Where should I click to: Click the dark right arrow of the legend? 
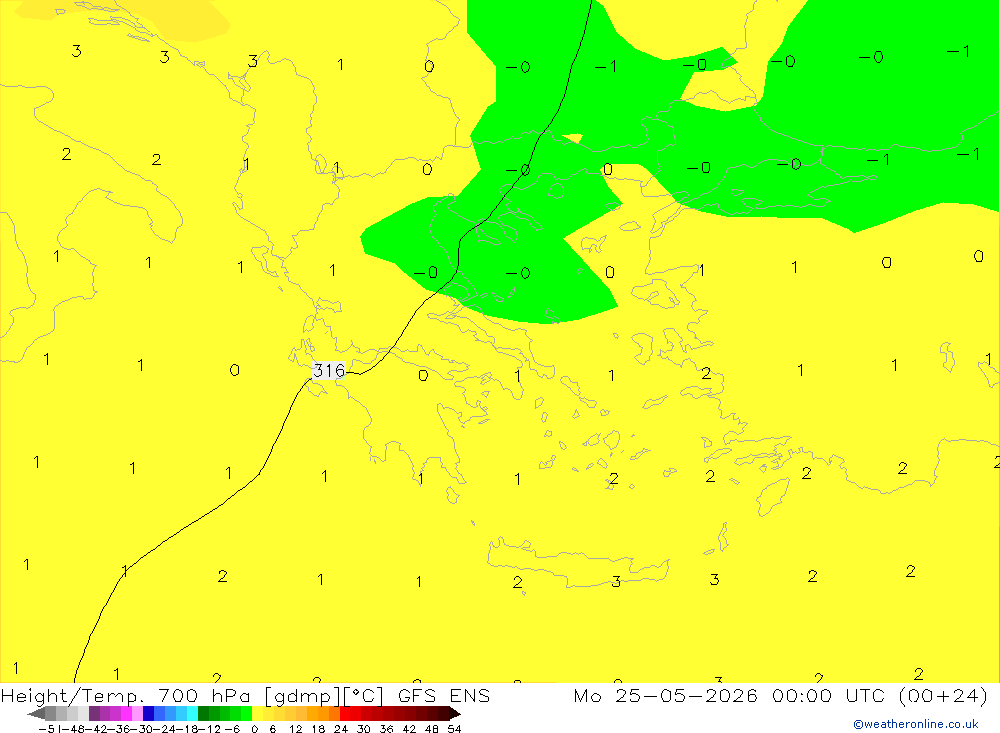point(455,713)
